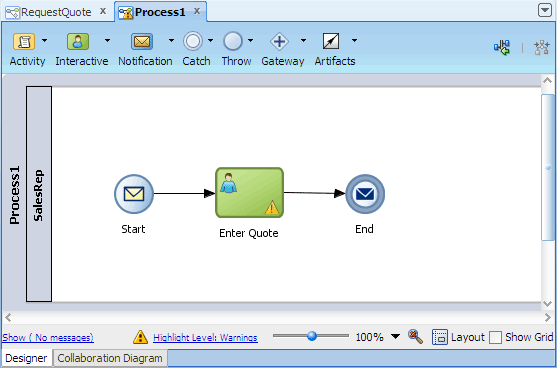Click the End message event node

[x=365, y=194]
